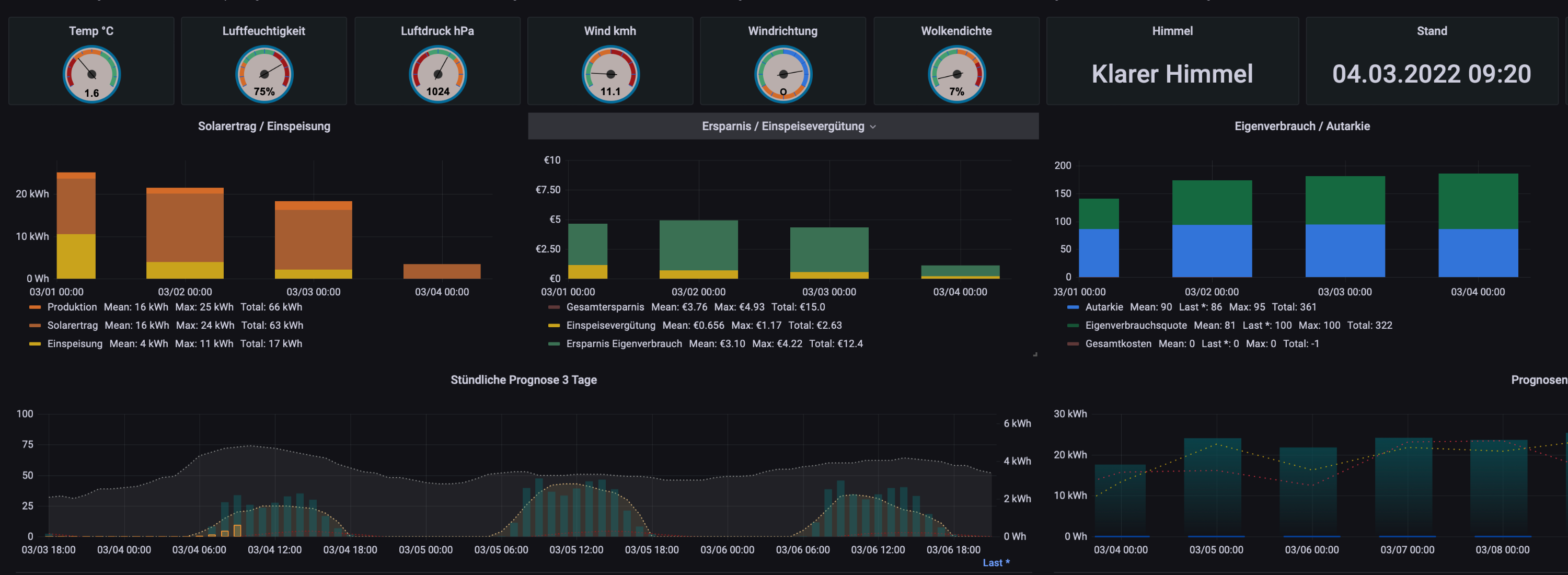Click the Luftdruck hPa gauge showing 1024
Viewport: 1568px width, 575px height.
pyautogui.click(x=437, y=74)
